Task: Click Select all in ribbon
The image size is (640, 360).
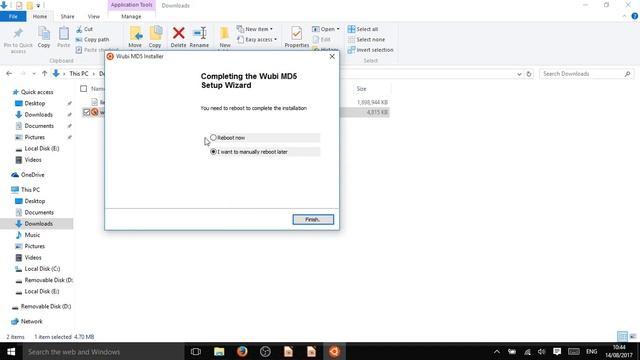Action: click(363, 29)
